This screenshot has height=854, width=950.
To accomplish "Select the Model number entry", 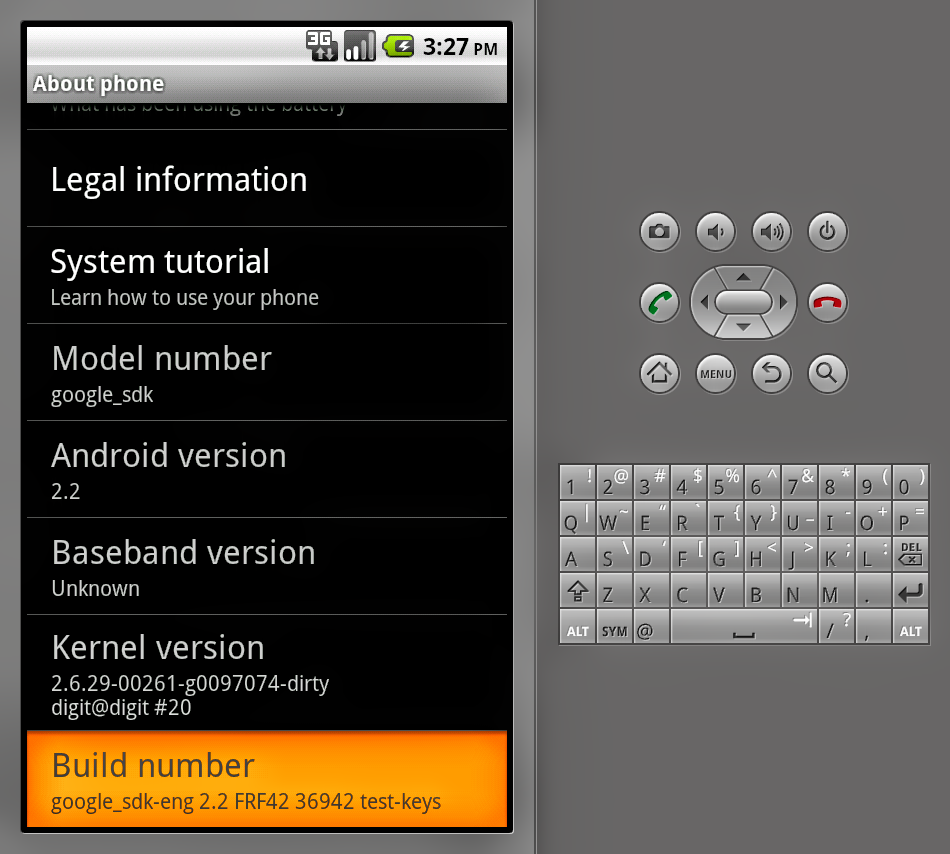I will point(267,372).
